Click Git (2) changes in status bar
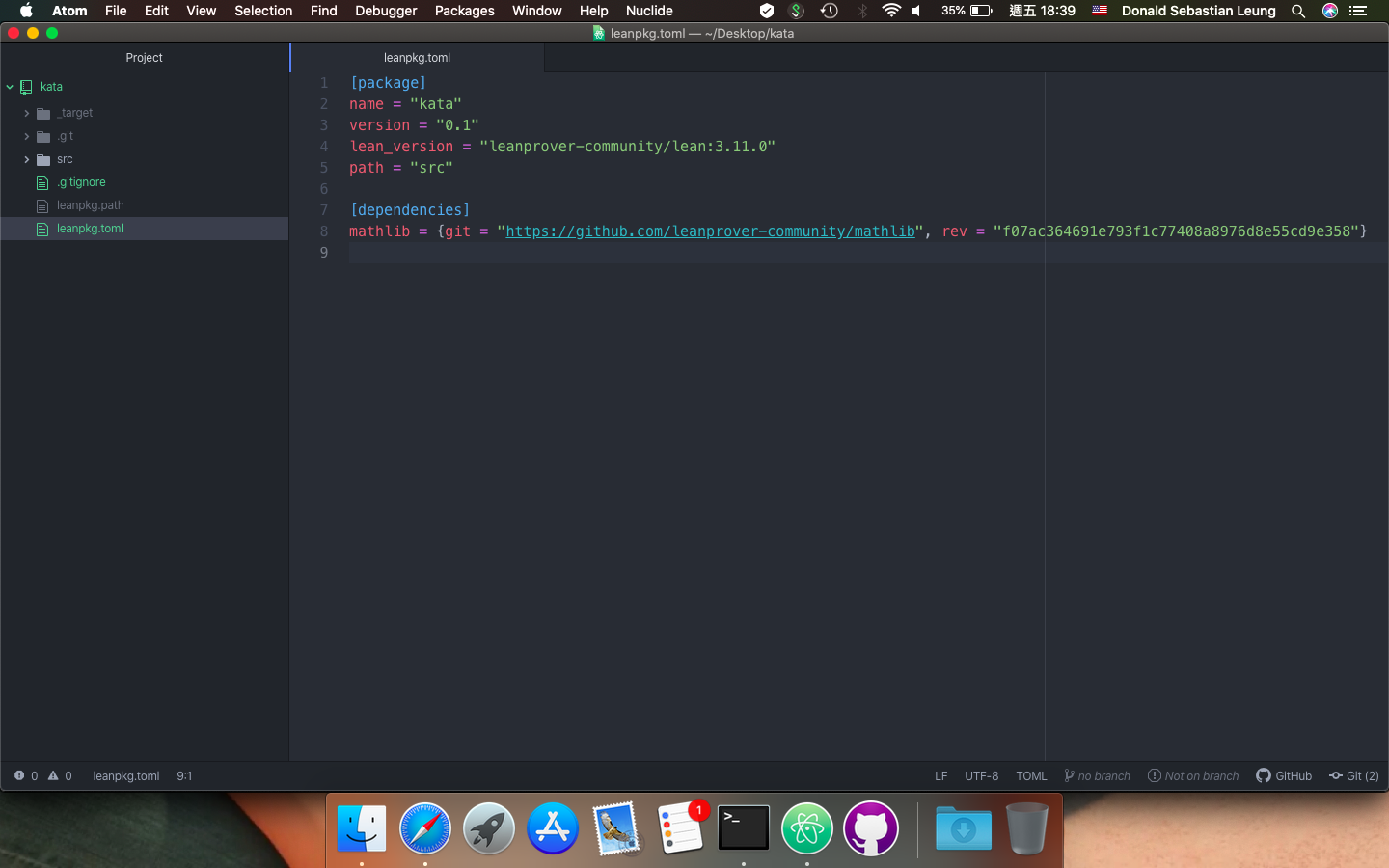This screenshot has height=868, width=1389. pos(1354,775)
